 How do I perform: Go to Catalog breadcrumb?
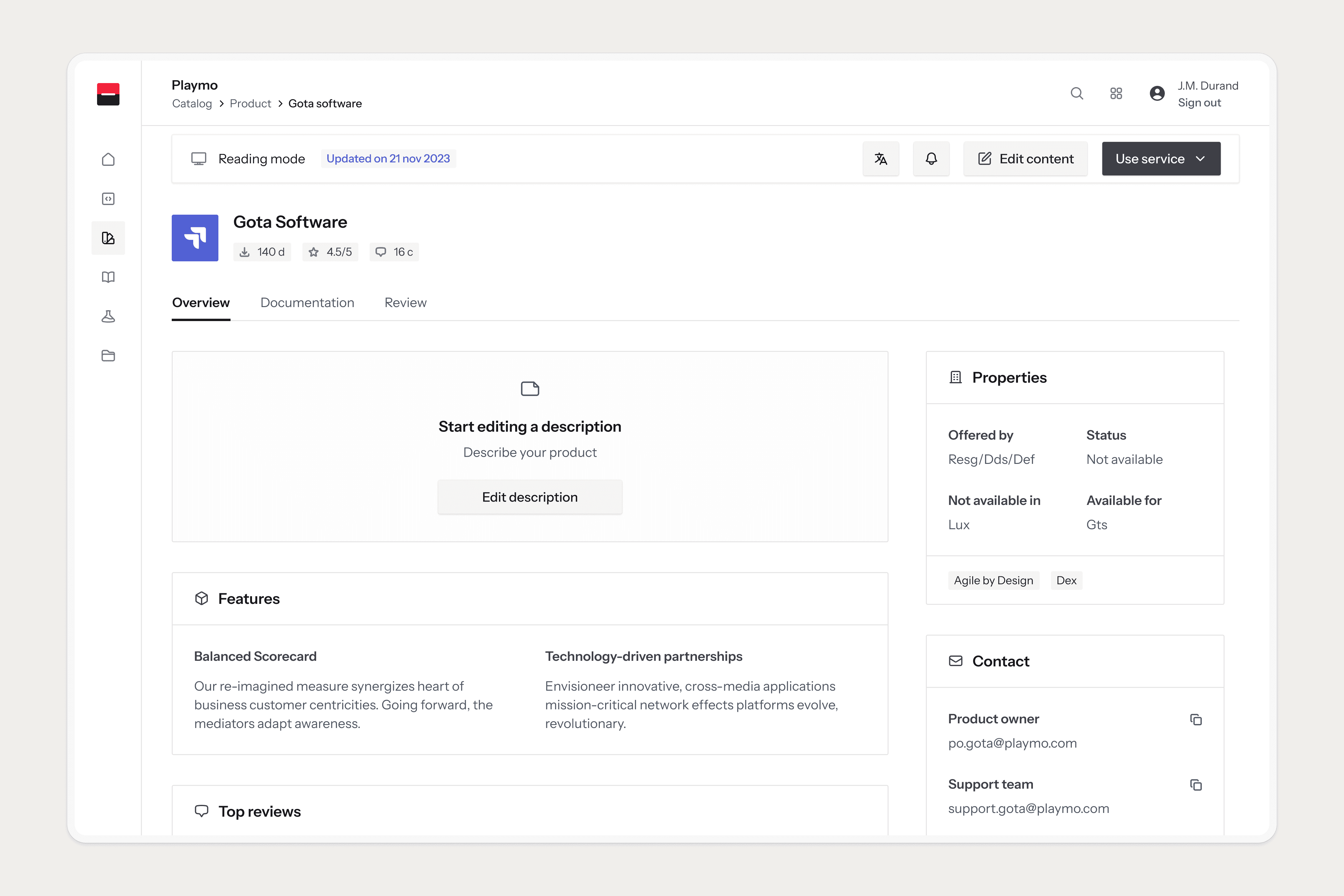coord(192,103)
